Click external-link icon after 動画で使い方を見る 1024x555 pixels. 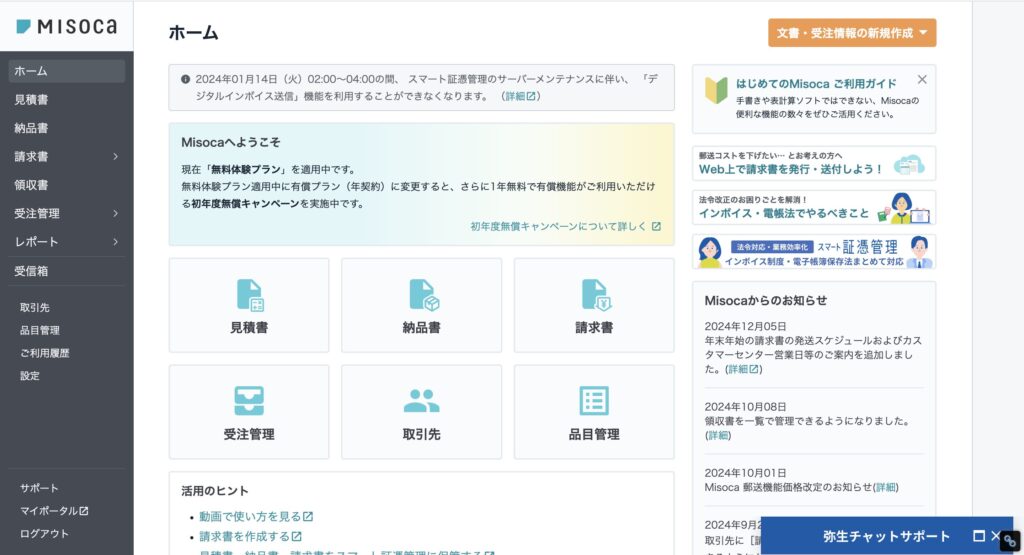308,516
